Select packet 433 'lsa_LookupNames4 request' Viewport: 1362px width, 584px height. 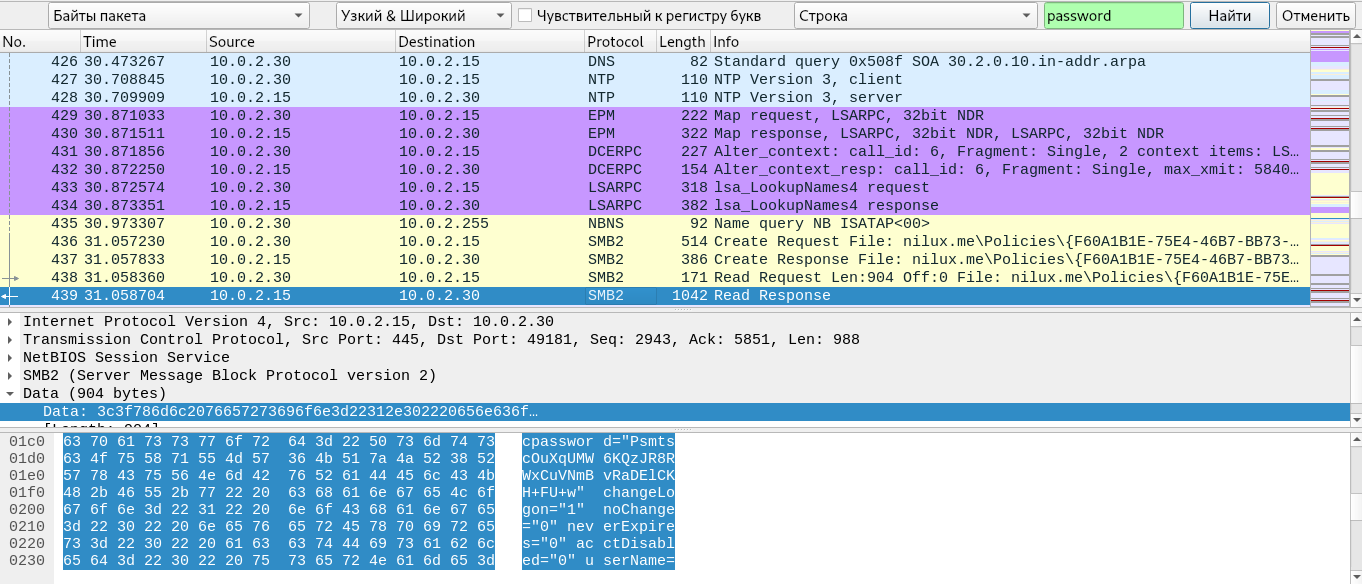(655, 188)
